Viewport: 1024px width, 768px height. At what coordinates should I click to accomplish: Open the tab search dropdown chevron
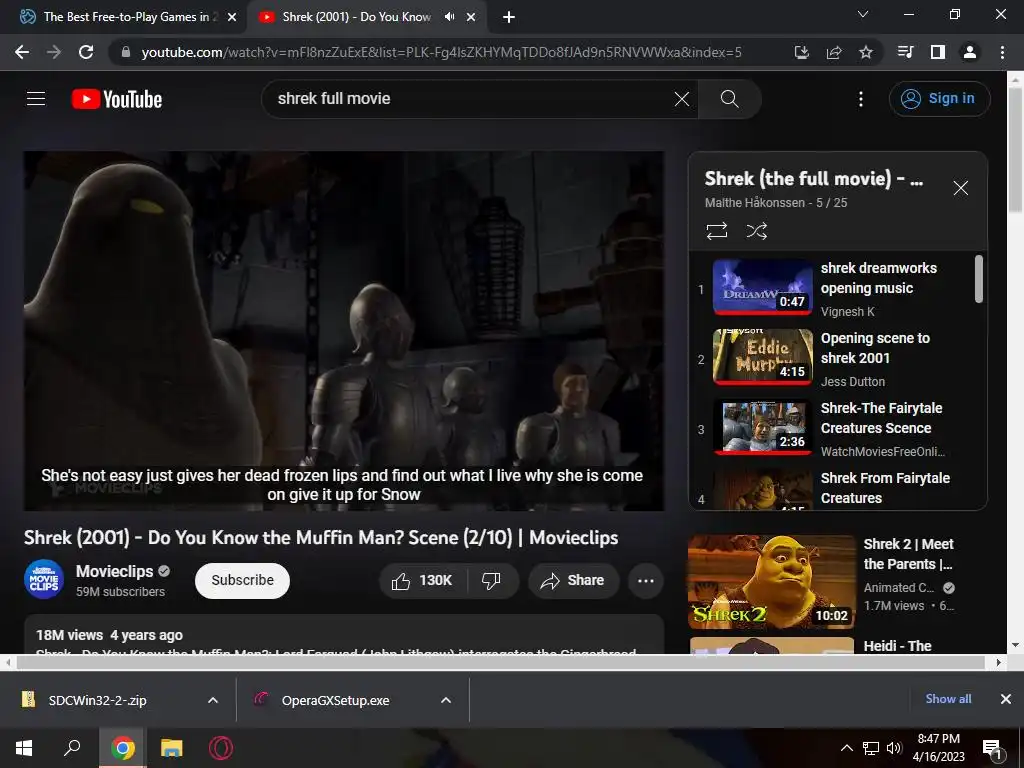pyautogui.click(x=863, y=14)
